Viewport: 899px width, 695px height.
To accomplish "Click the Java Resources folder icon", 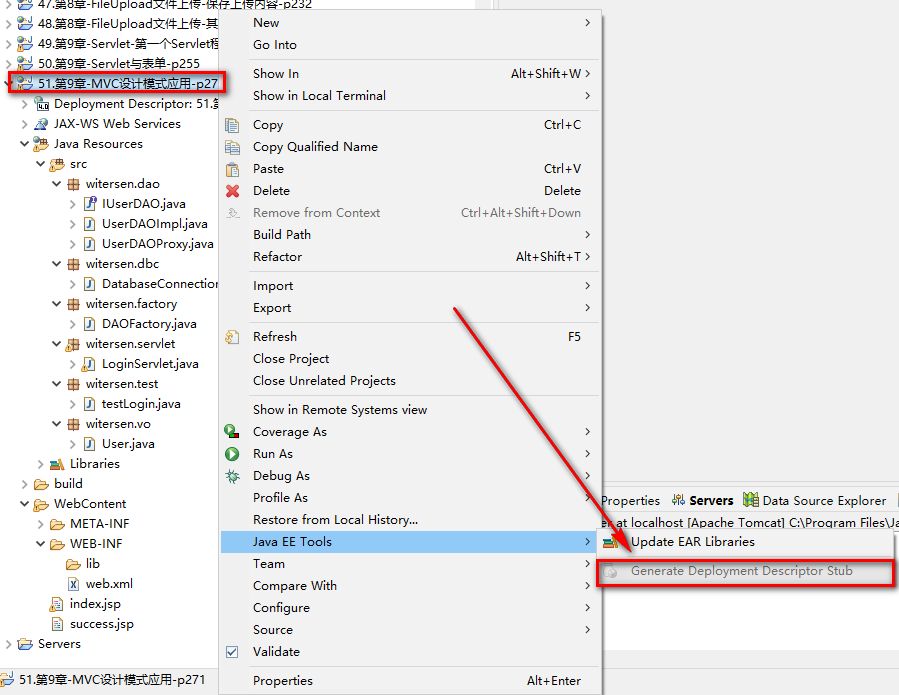I will point(41,144).
